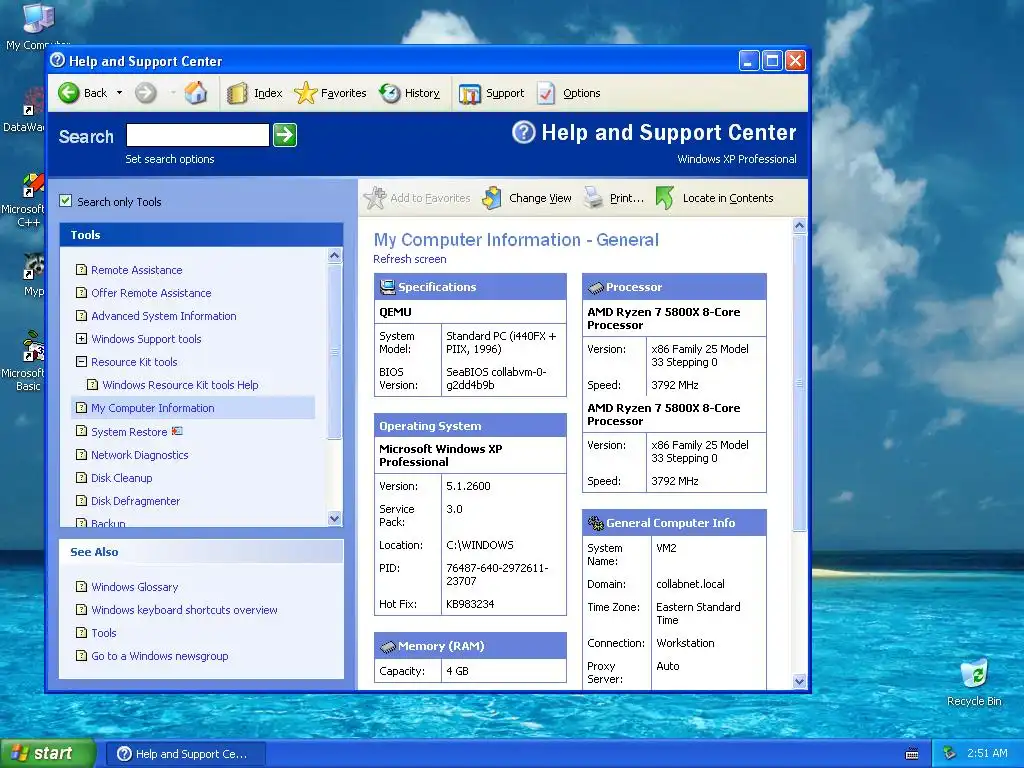The height and width of the screenshot is (768, 1024).
Task: Open Windows Glossary link
Action: click(x=135, y=586)
